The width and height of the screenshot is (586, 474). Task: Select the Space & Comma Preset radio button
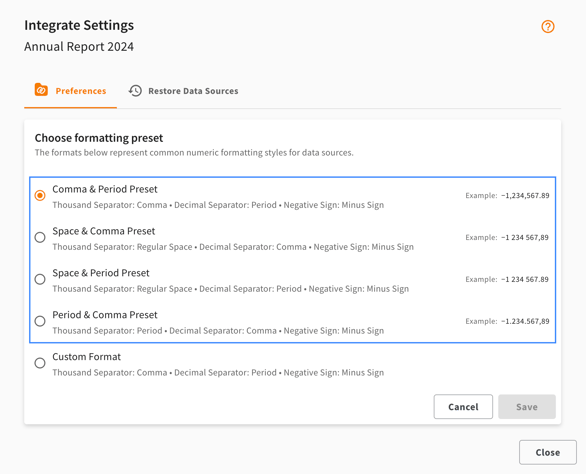pyautogui.click(x=40, y=237)
